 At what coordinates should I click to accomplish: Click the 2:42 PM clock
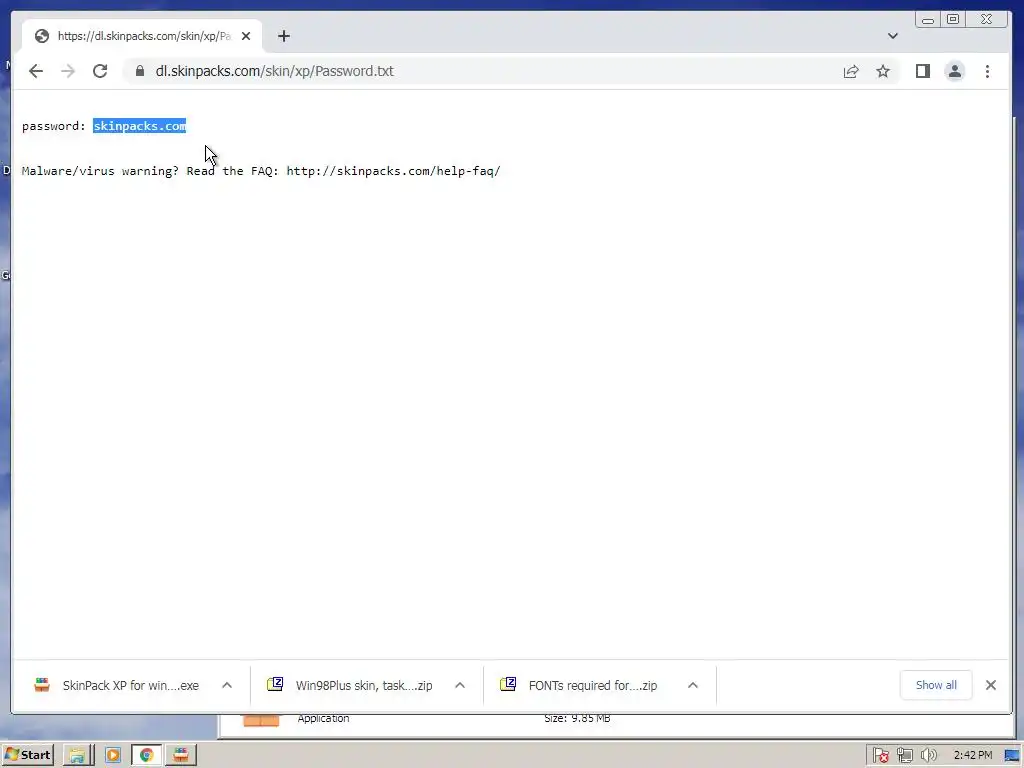tap(972, 756)
